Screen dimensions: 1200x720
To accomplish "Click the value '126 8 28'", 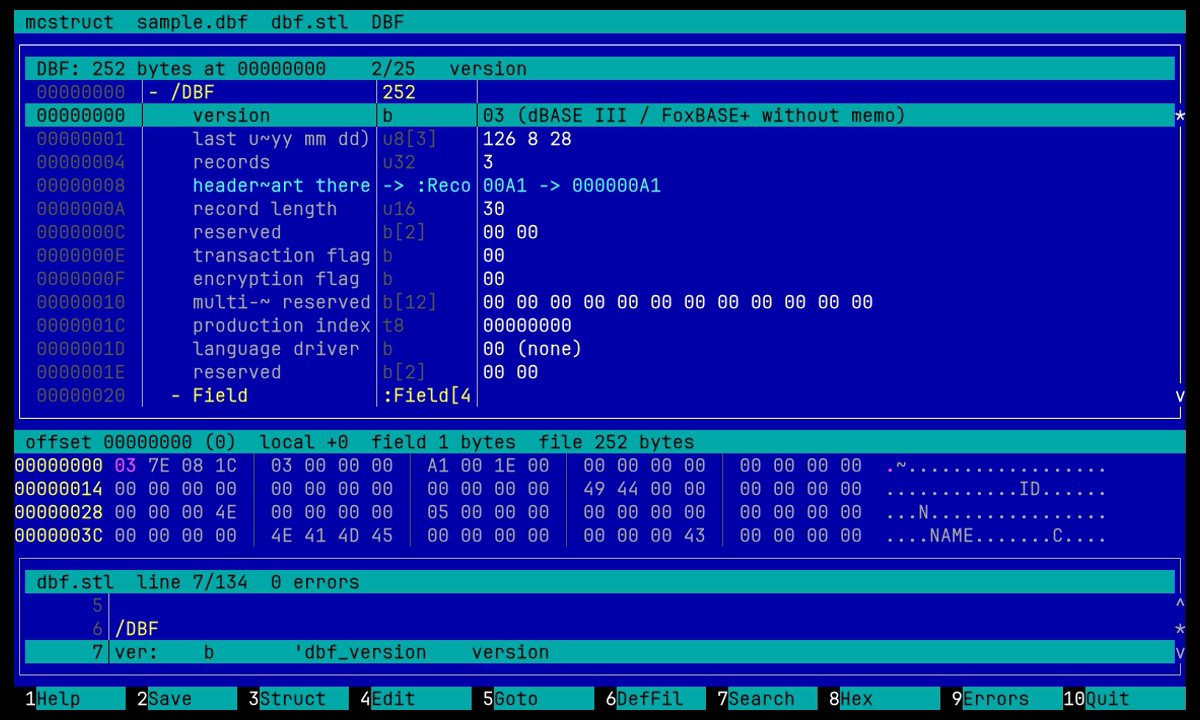I will point(527,139).
